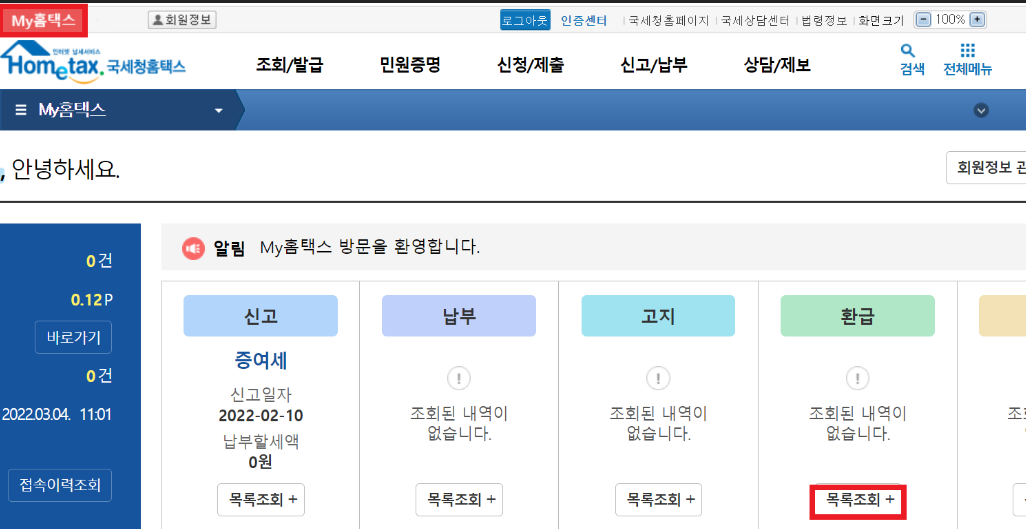Click 목록조회 + in the 고지 card
The width and height of the screenshot is (1026, 529).
pyautogui.click(x=658, y=500)
